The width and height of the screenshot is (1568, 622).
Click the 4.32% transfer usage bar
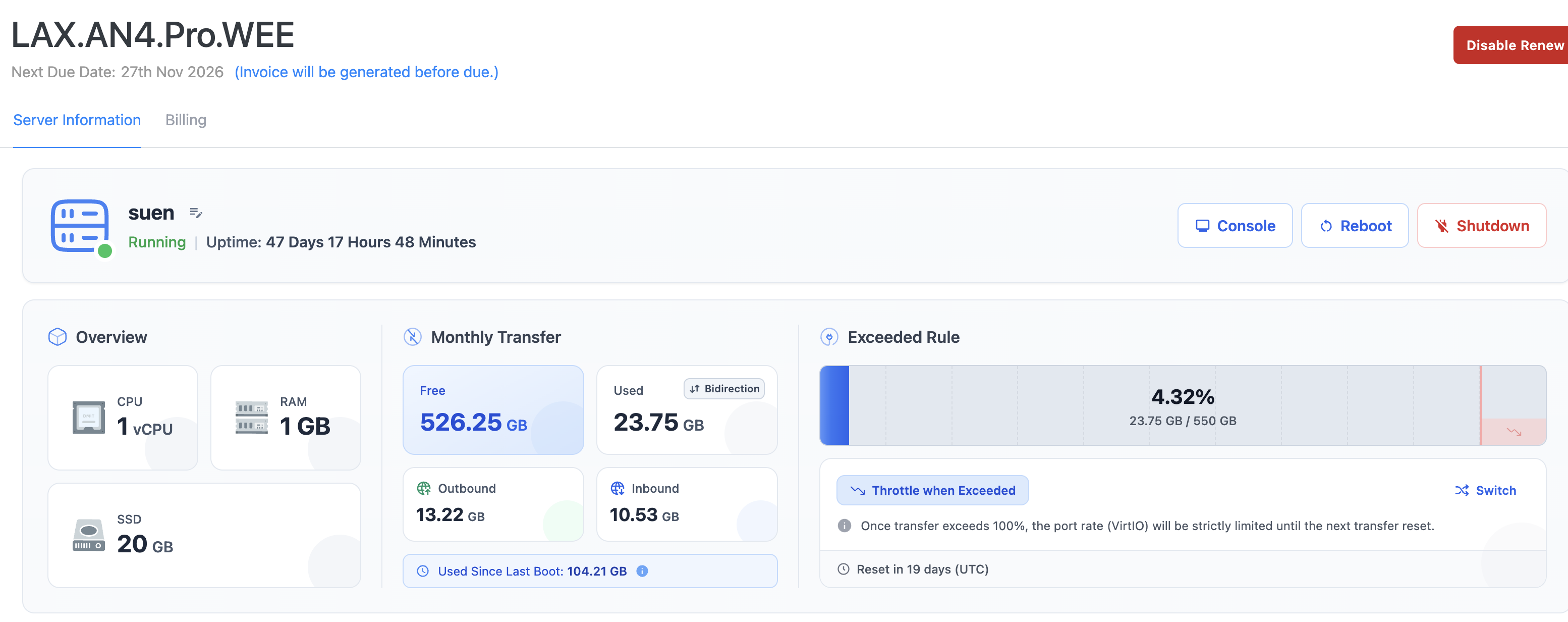[1182, 405]
